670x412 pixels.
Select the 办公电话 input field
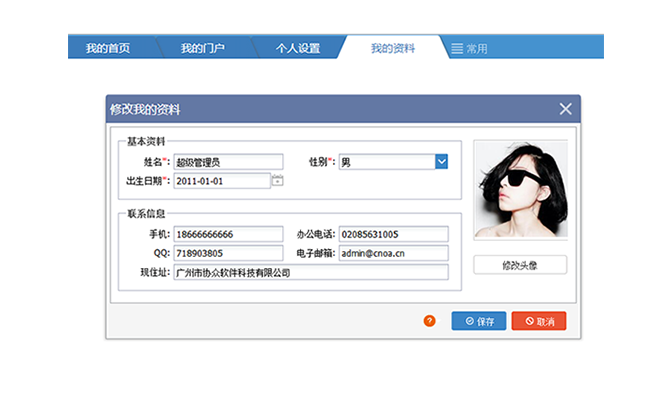pyautogui.click(x=393, y=235)
